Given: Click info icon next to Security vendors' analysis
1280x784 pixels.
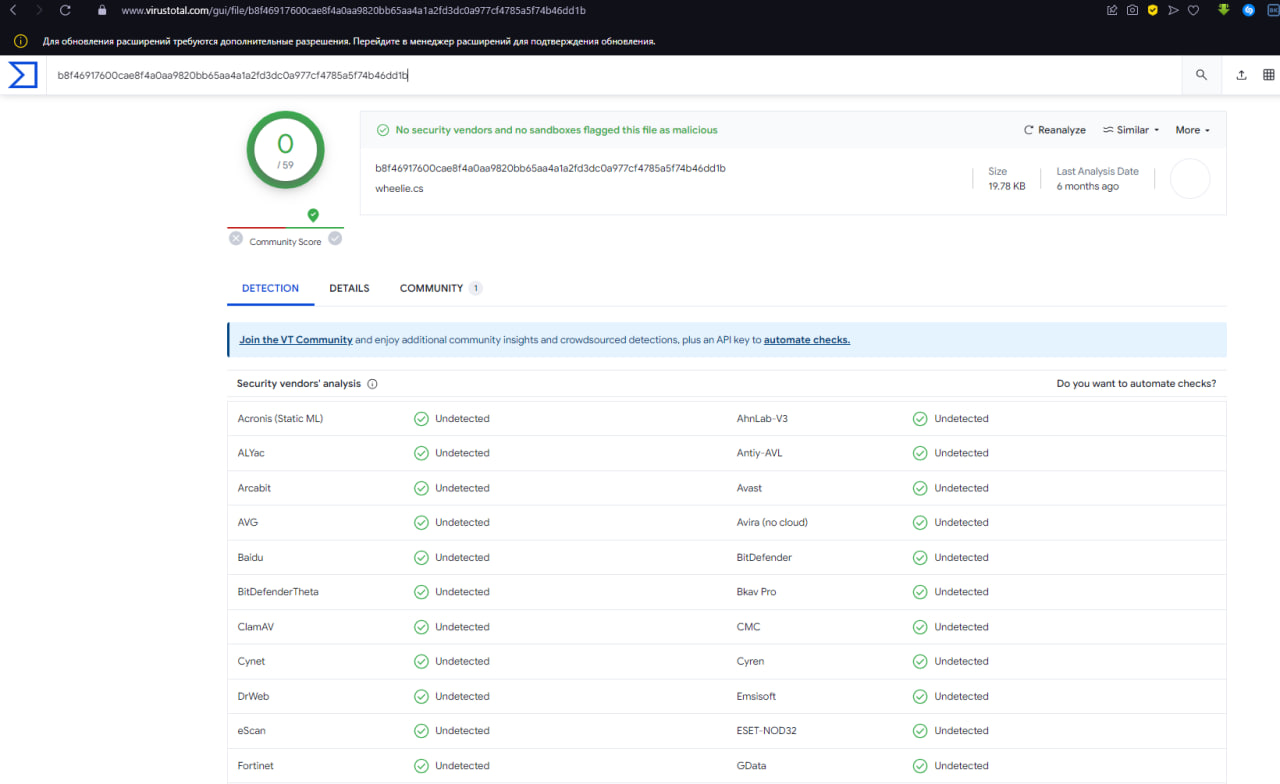Looking at the screenshot, I should (x=372, y=384).
